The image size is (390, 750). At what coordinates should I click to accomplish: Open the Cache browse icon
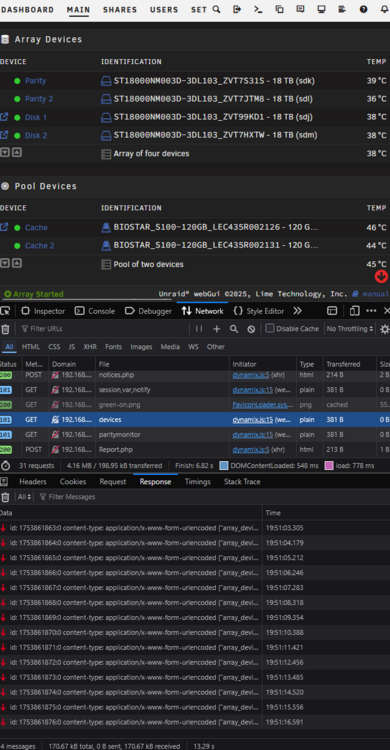point(4,227)
